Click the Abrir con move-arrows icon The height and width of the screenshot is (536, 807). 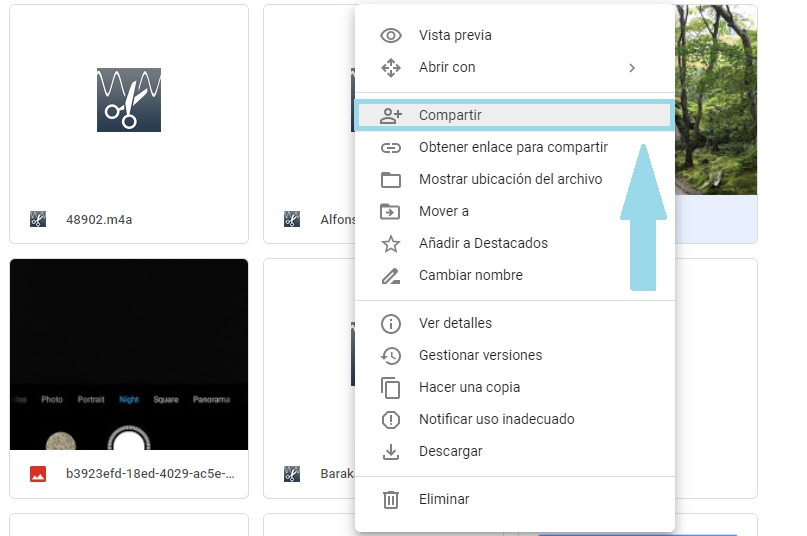point(391,67)
